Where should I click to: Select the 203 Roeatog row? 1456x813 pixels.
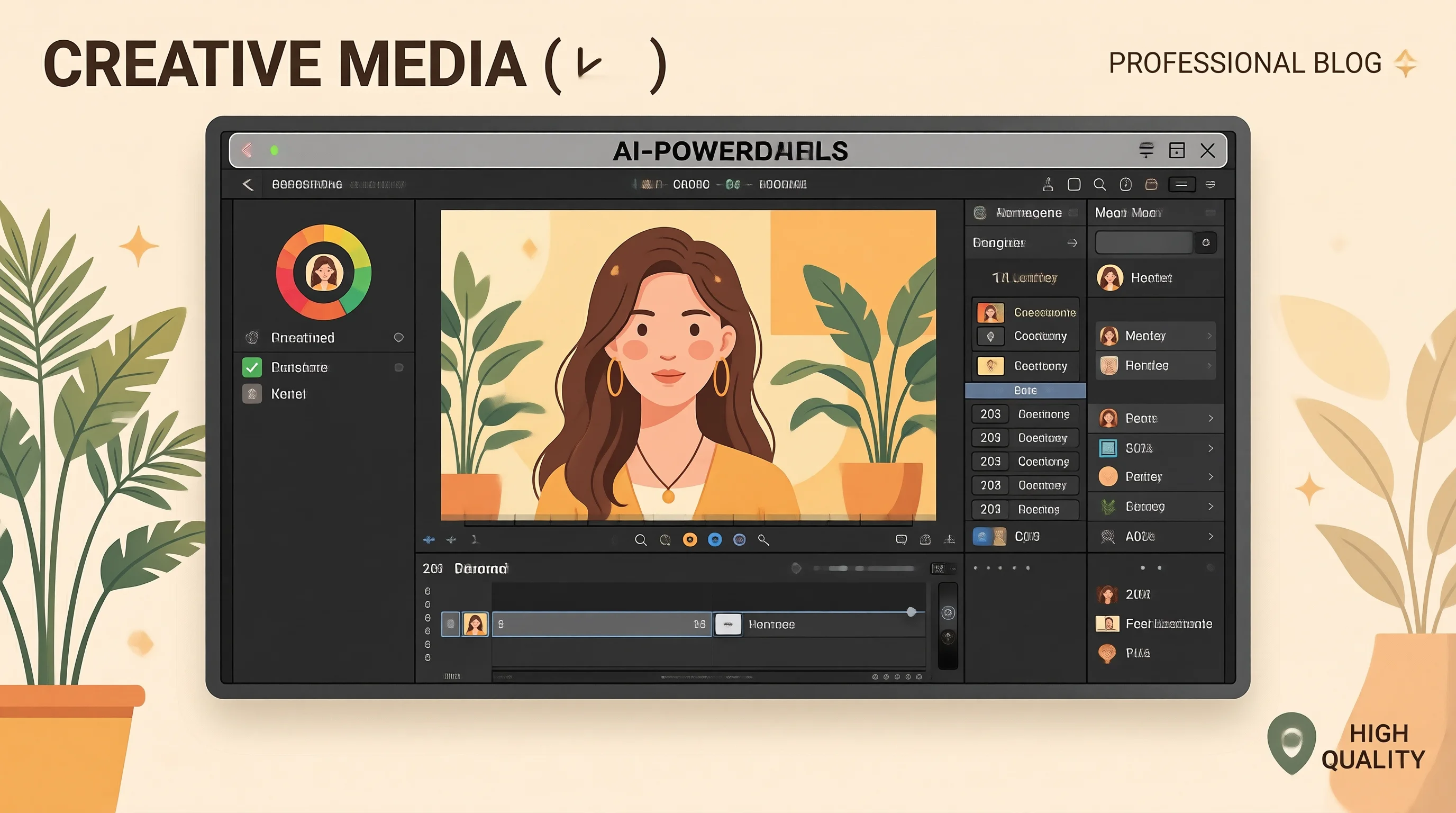tap(1025, 509)
